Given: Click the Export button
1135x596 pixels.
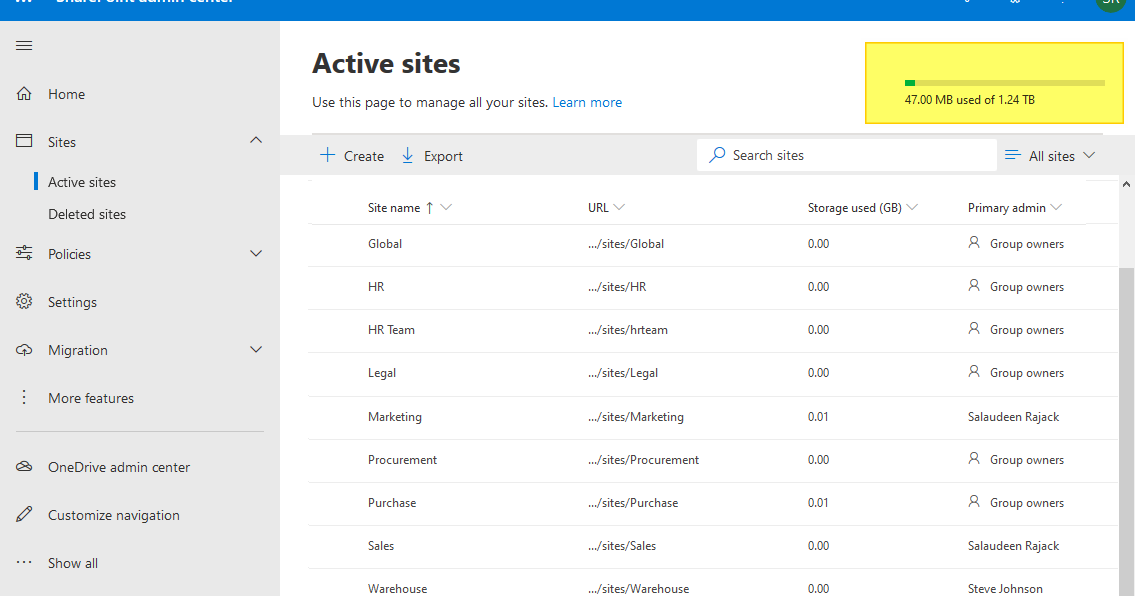Looking at the screenshot, I should click(x=431, y=155).
